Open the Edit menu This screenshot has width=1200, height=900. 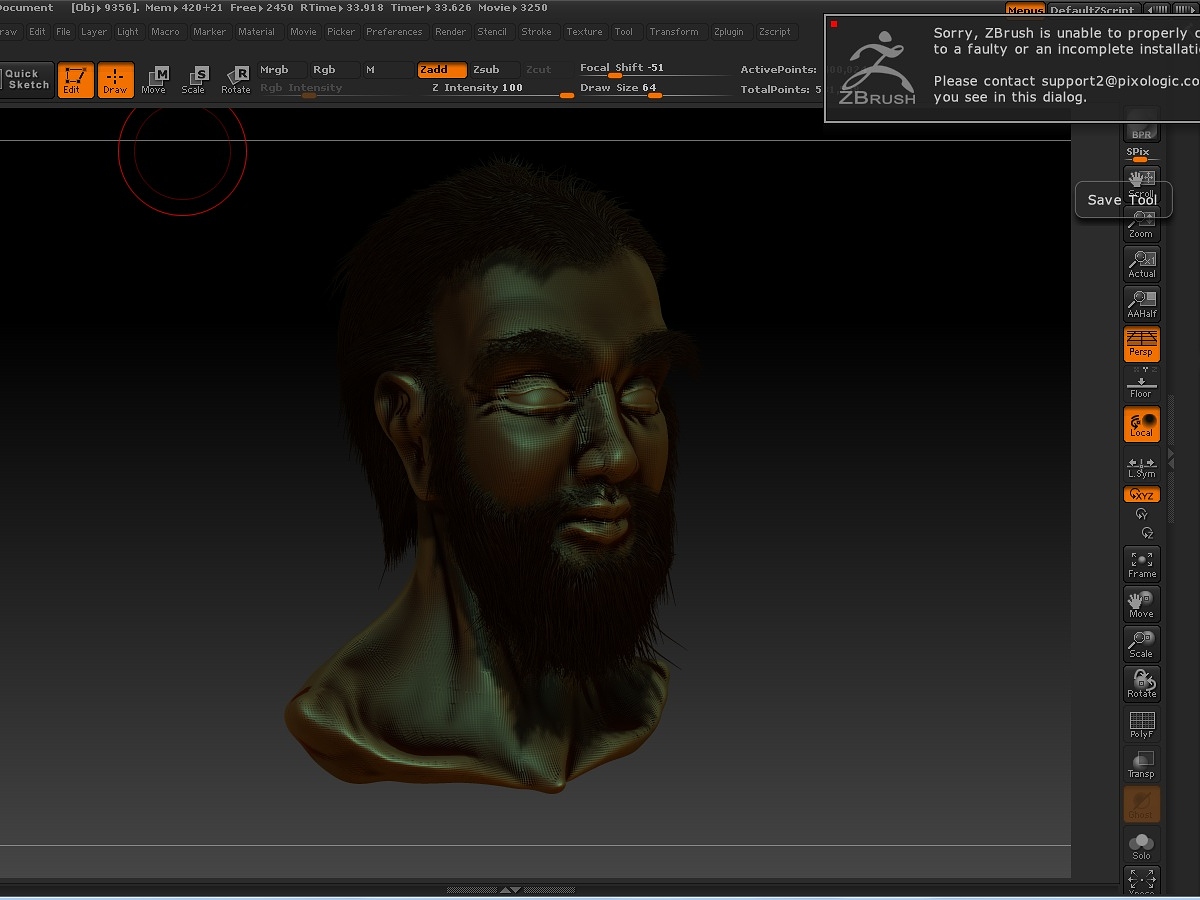pos(37,32)
